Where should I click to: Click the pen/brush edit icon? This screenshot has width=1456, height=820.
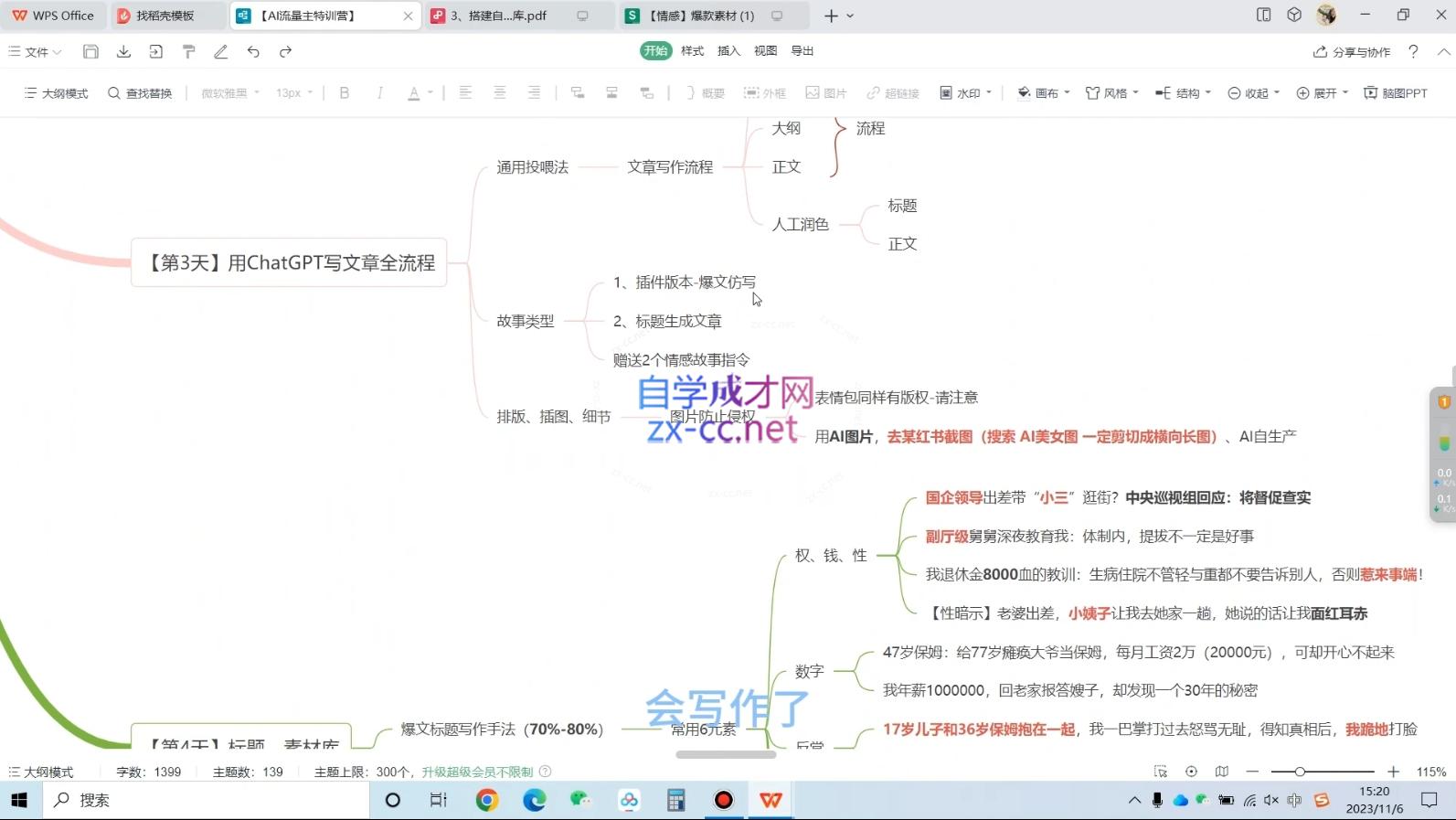coord(221,52)
